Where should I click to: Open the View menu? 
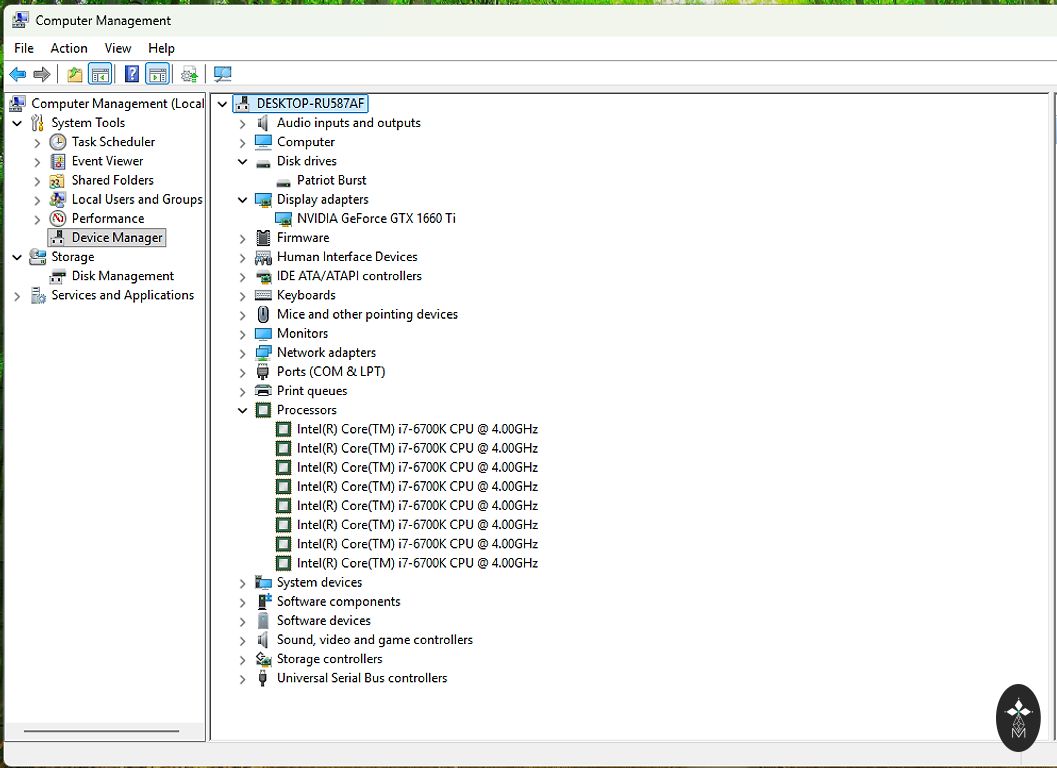click(118, 48)
